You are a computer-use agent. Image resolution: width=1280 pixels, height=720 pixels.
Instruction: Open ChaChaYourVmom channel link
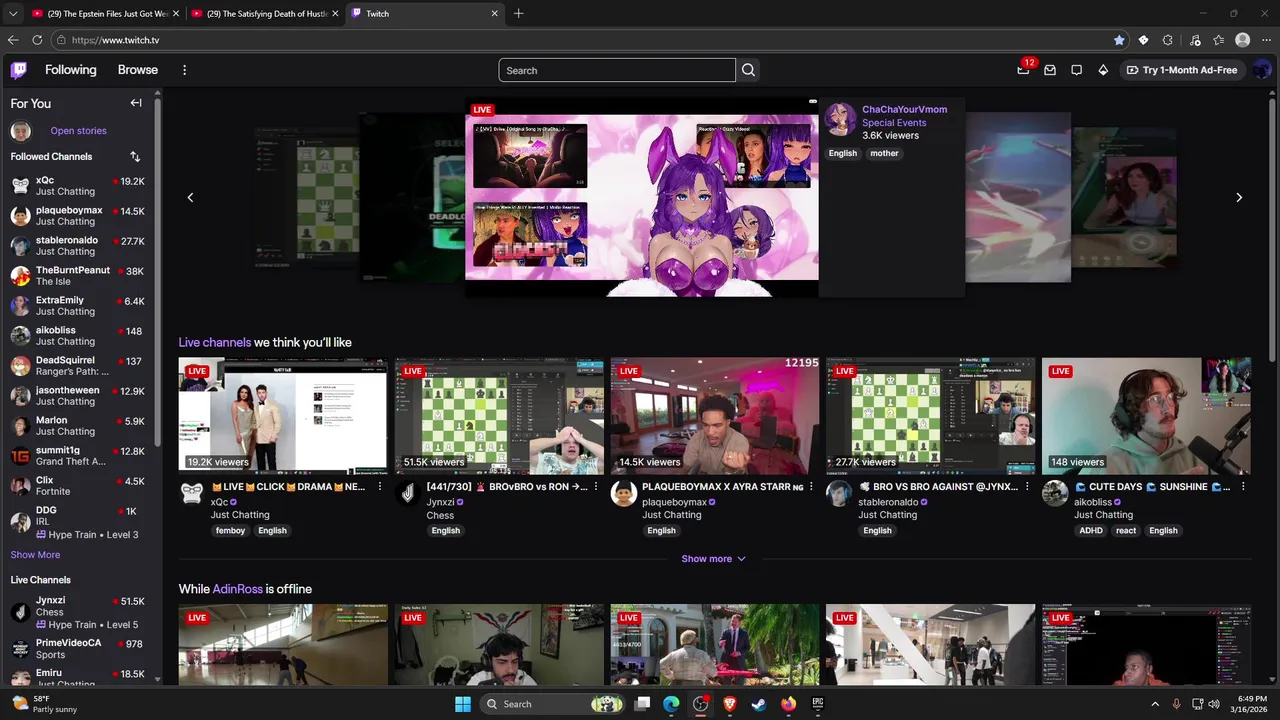pos(904,109)
